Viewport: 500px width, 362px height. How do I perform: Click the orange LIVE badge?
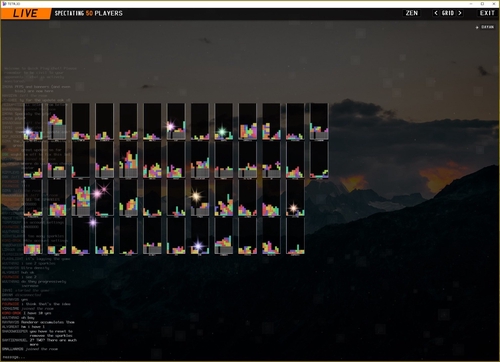26,13
